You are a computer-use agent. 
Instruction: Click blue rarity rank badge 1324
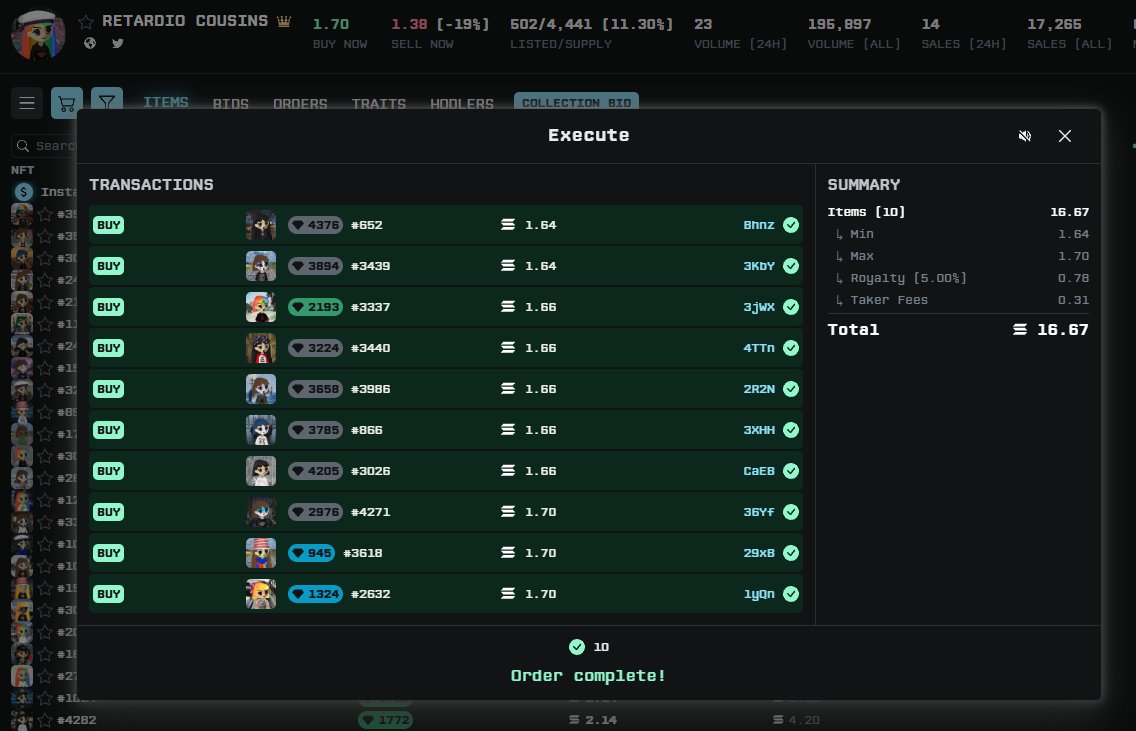[315, 594]
